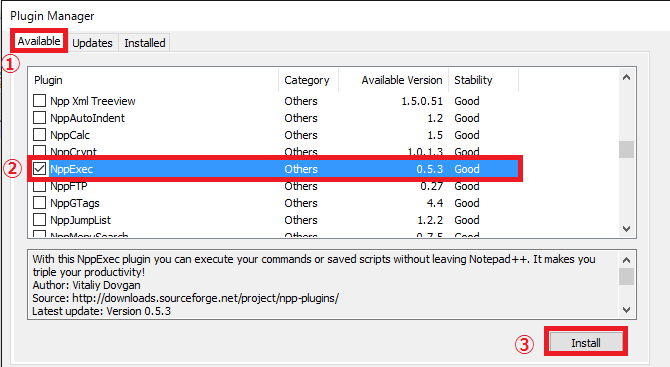Screen dimensions: 670x367
Task: Check the Npp Xml Treeview checkbox
Action: (x=39, y=101)
